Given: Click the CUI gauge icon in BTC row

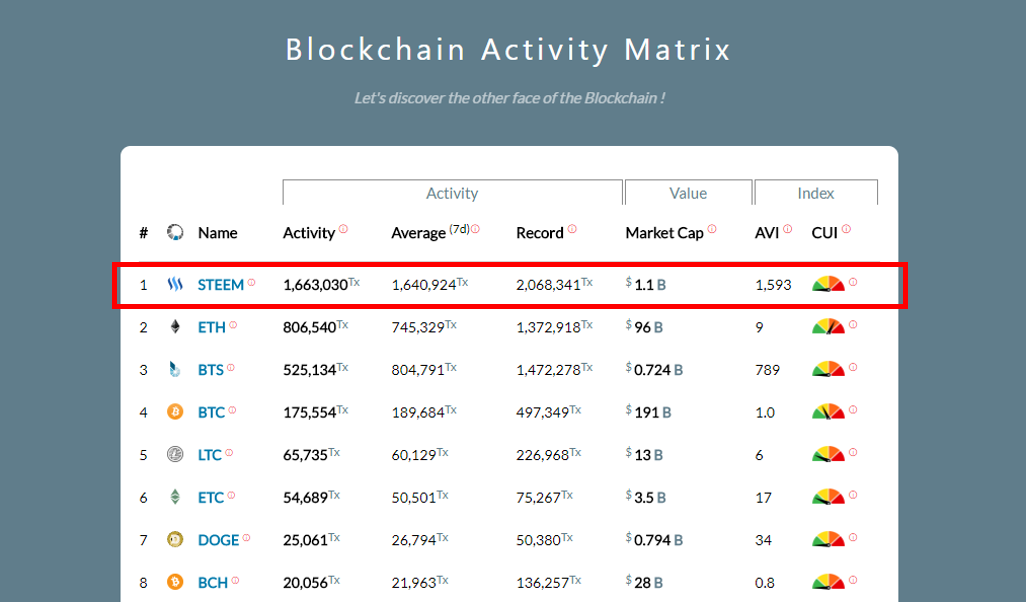Looking at the screenshot, I should (x=828, y=412).
